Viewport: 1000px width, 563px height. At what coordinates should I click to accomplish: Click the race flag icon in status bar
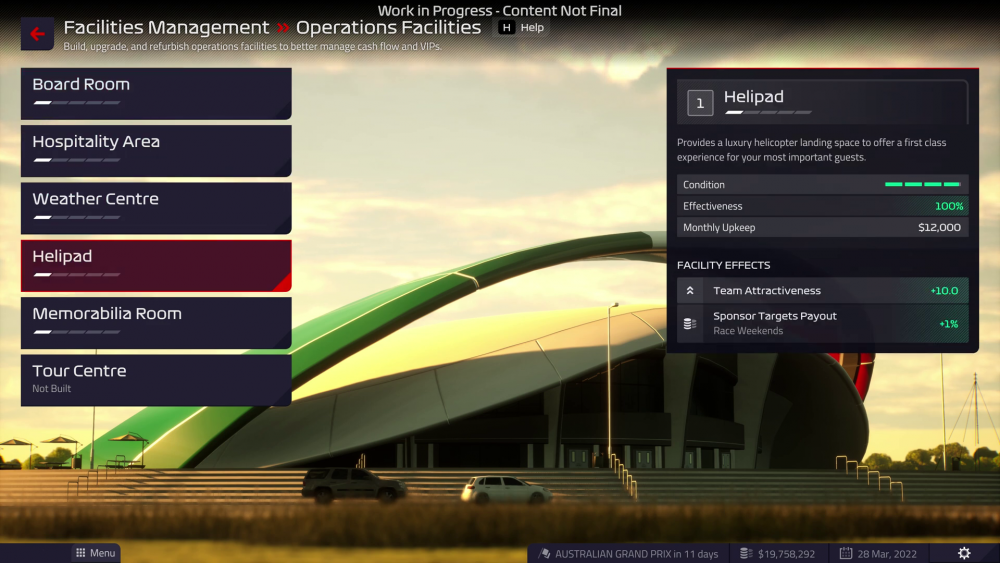click(x=544, y=553)
